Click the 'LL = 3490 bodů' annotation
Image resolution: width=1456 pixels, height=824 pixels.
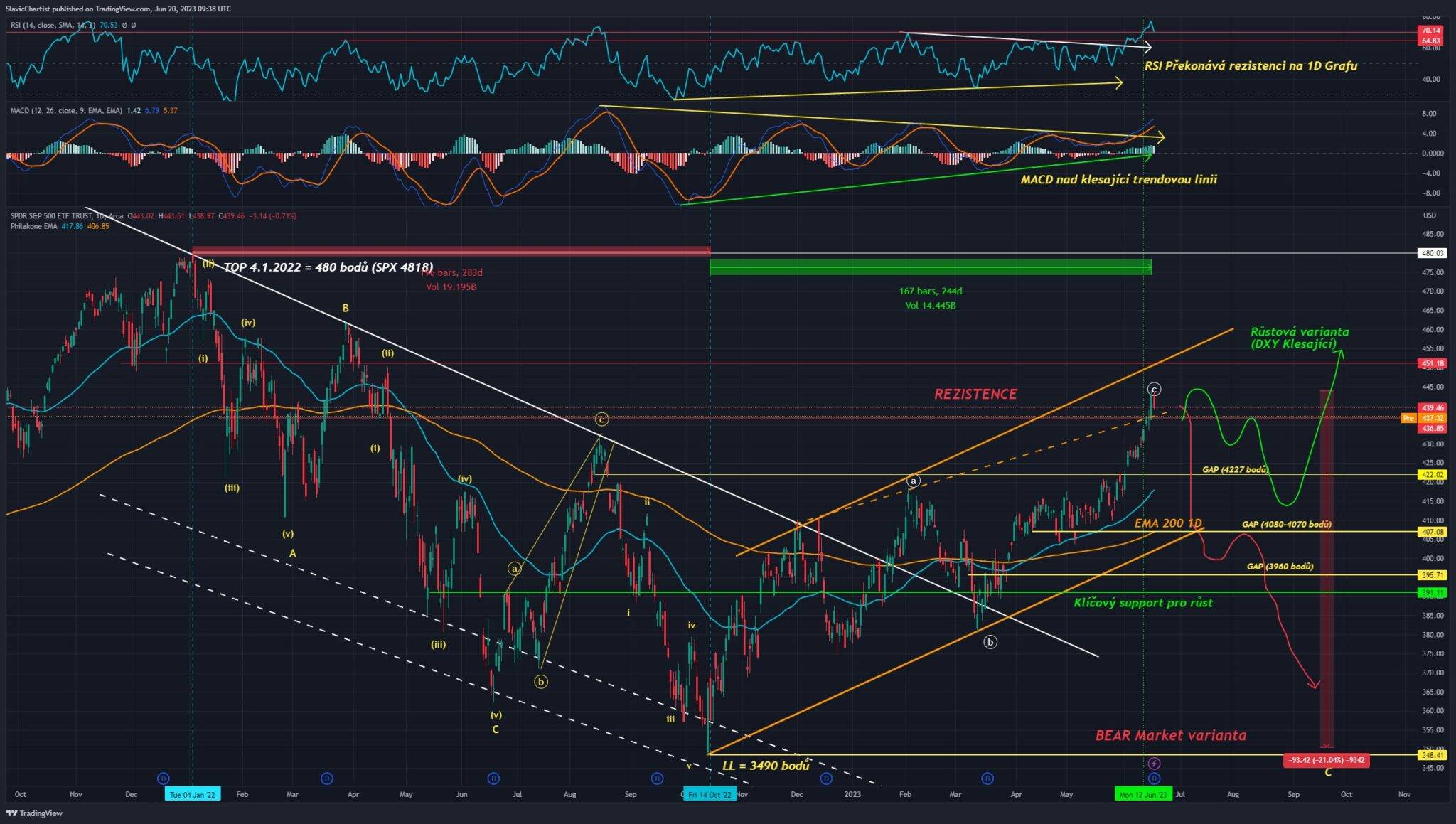coord(766,766)
